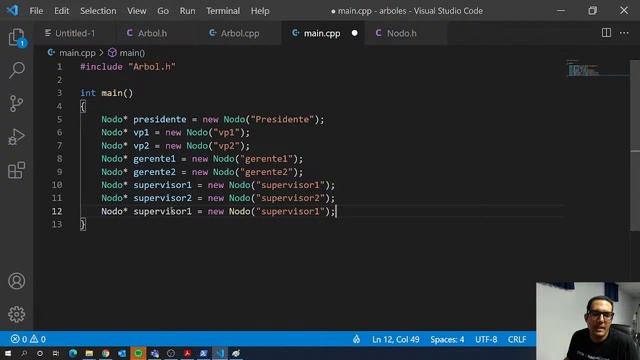Click the green icon on the taskbar

coord(138,353)
